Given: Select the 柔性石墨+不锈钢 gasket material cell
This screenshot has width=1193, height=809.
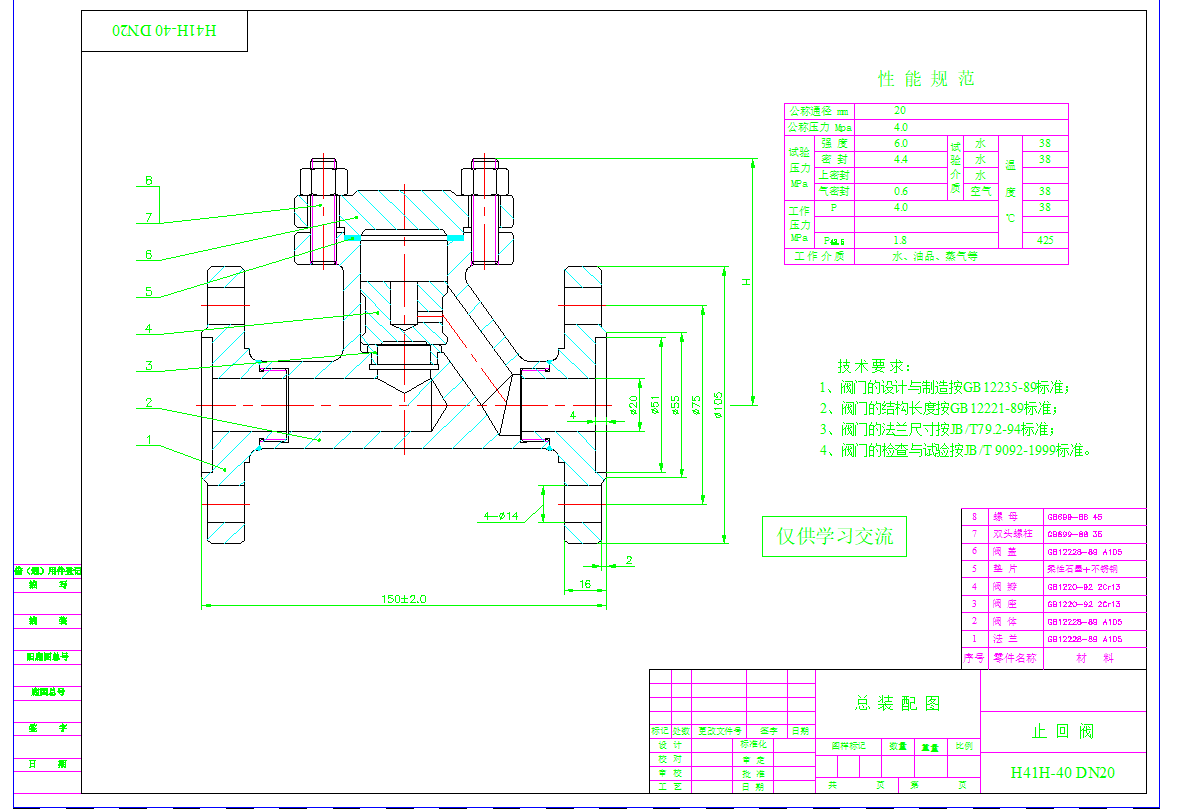Looking at the screenshot, I should point(1083,569).
